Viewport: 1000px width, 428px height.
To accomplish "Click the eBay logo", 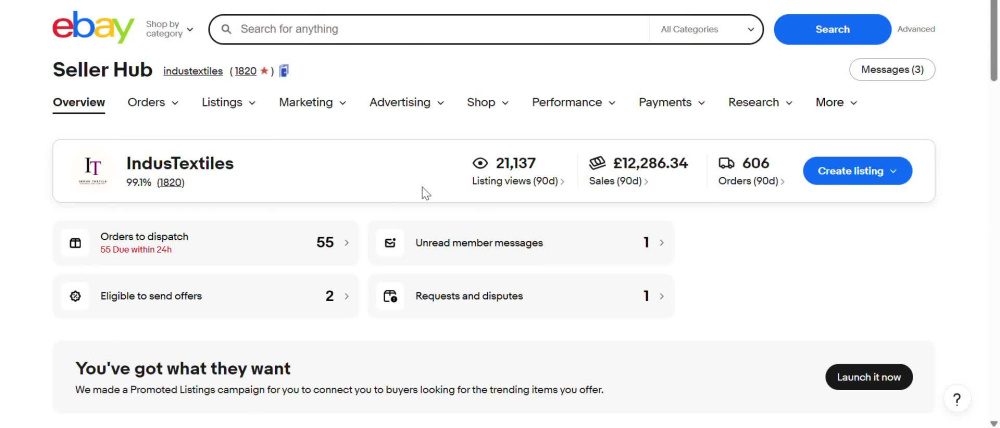I will pos(93,27).
